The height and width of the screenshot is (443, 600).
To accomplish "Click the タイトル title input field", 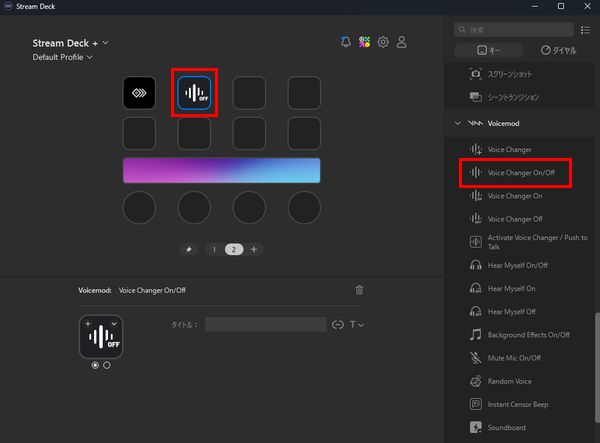I will tap(266, 325).
